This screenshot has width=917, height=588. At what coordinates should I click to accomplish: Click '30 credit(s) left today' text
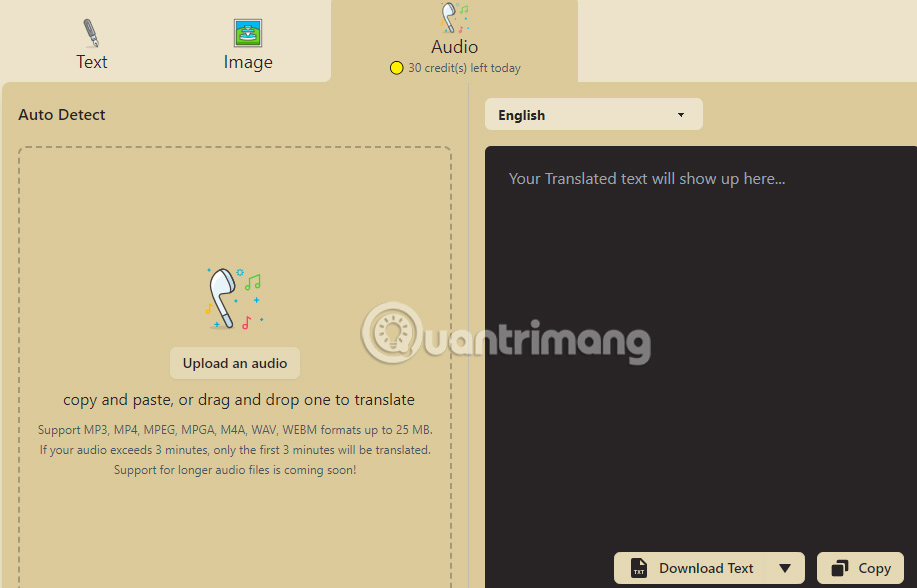point(464,68)
